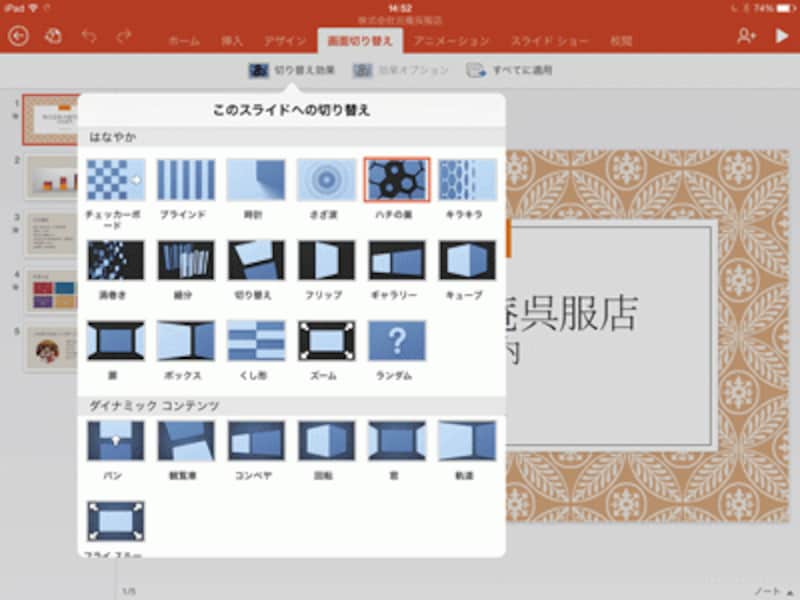The image size is (800, 600).
Task: Select the チェッカーボード checkerboard transition
Action: 116,180
